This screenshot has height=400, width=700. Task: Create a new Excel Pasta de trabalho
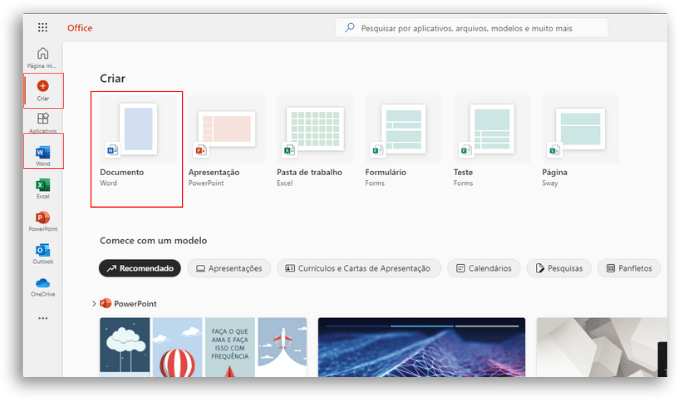(x=315, y=141)
